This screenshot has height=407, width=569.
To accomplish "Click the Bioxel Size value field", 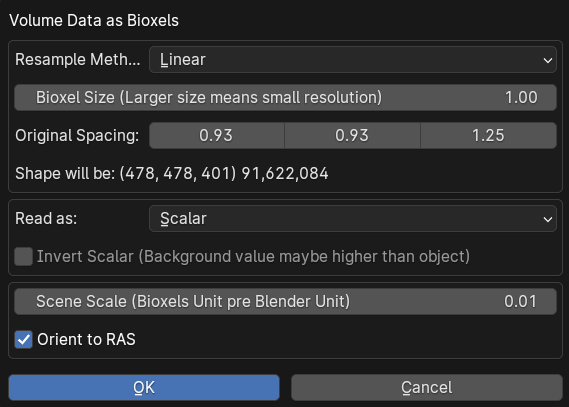I will (285, 98).
